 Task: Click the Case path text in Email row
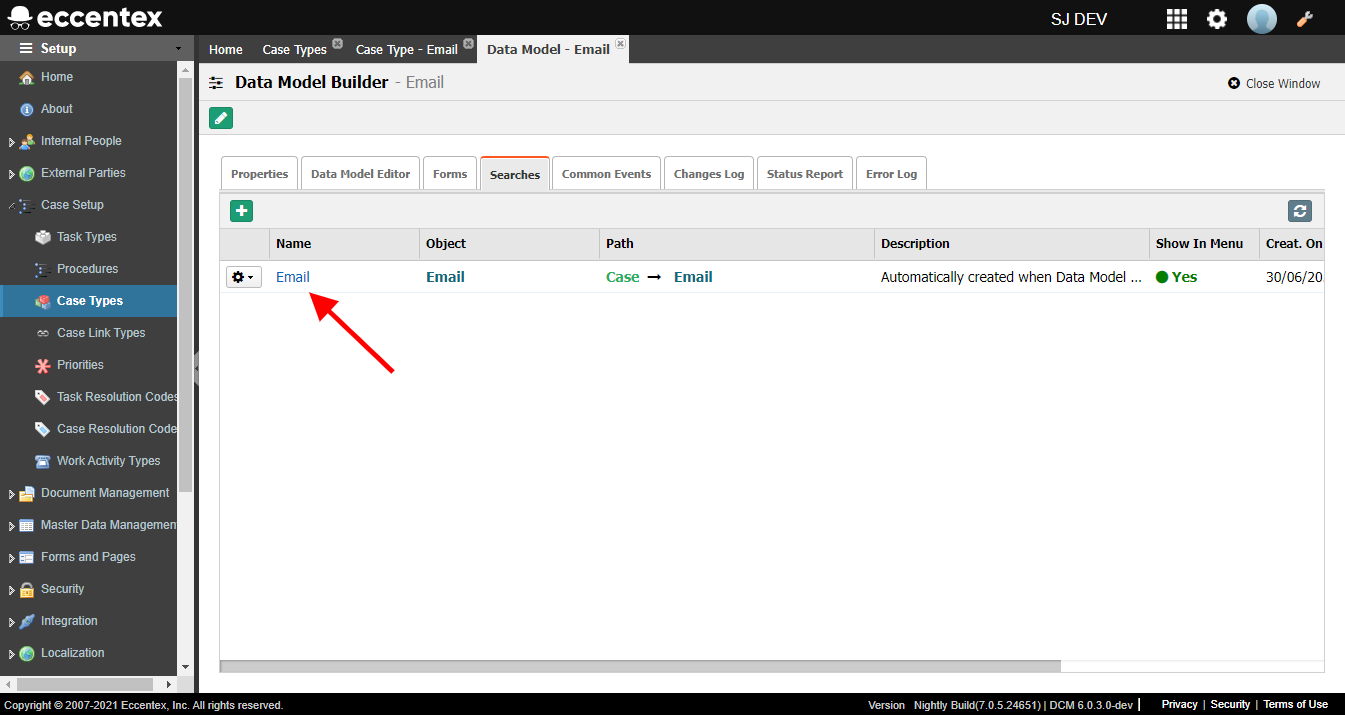click(x=622, y=277)
